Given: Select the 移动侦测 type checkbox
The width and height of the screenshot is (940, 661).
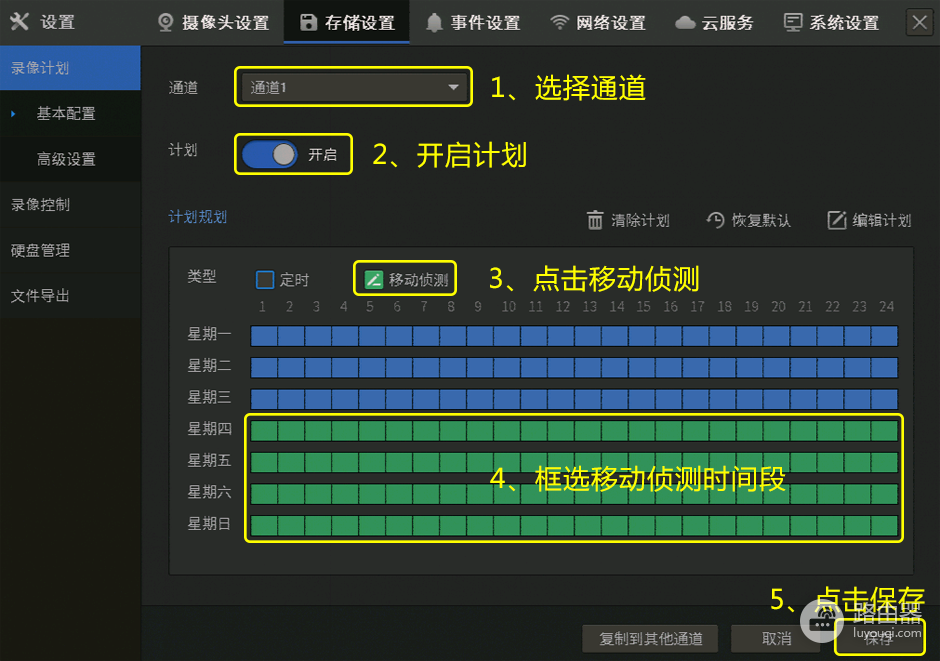Looking at the screenshot, I should (x=373, y=279).
